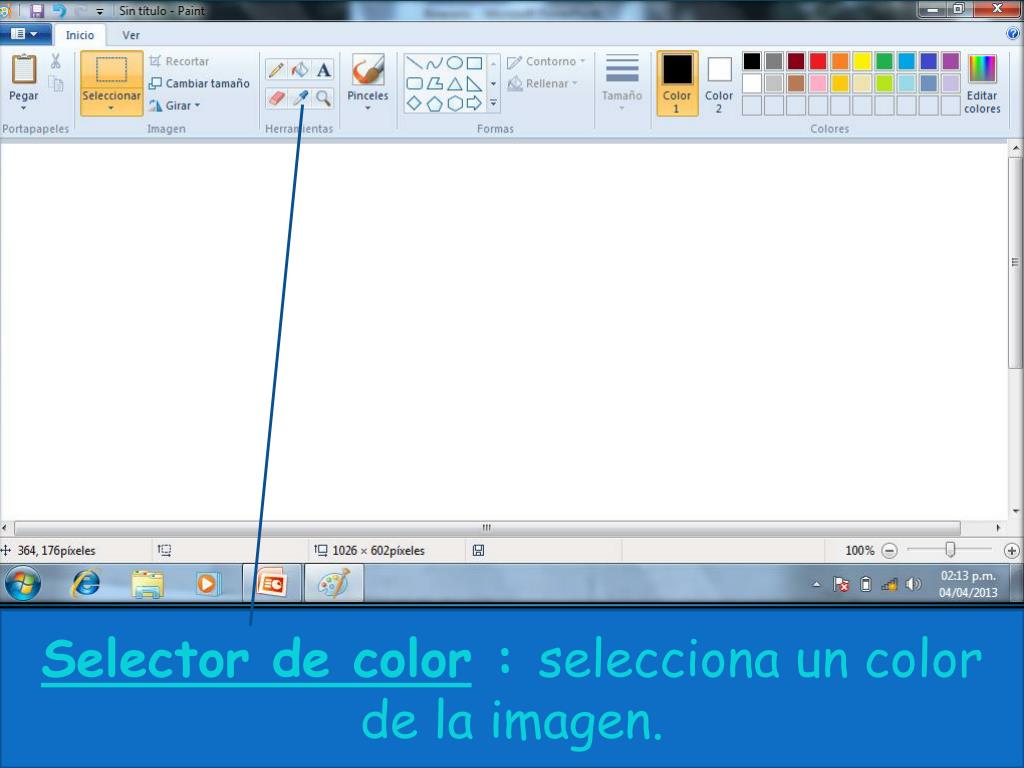The width and height of the screenshot is (1024, 768).
Task: Open Internet Explorer from the taskbar
Action: click(x=86, y=583)
